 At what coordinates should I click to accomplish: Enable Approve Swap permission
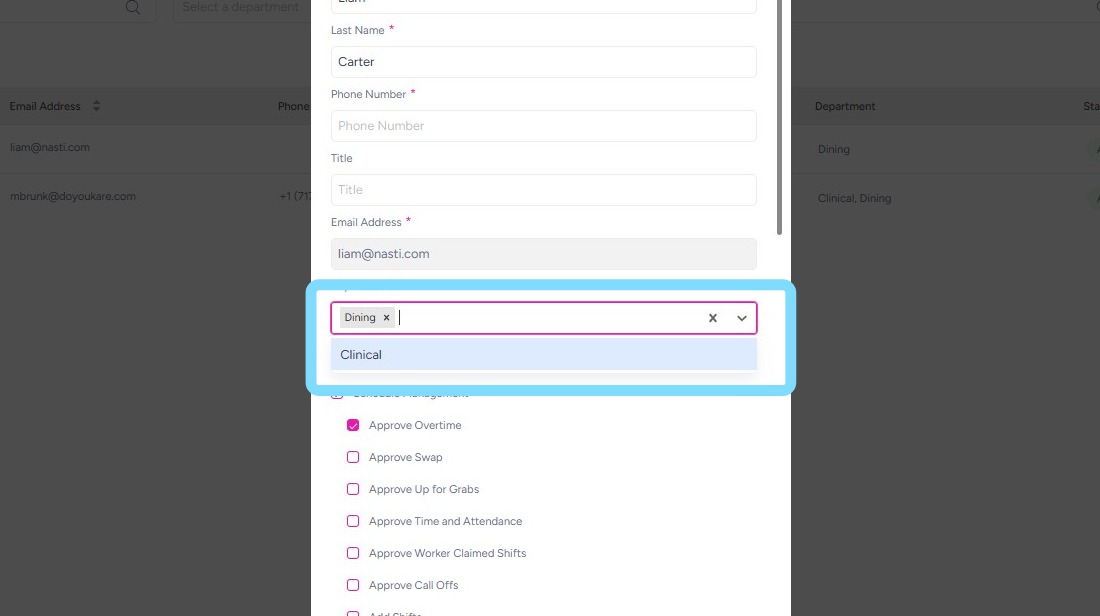coord(353,457)
